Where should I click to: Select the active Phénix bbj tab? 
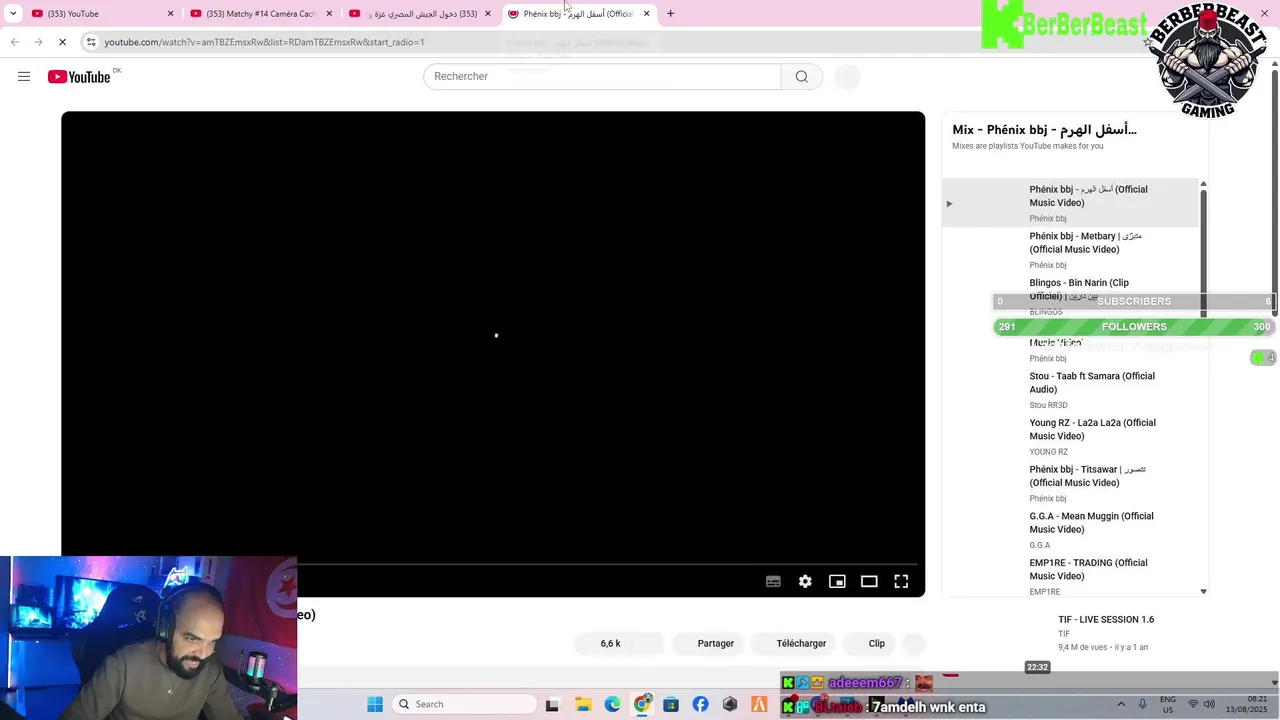coord(578,14)
